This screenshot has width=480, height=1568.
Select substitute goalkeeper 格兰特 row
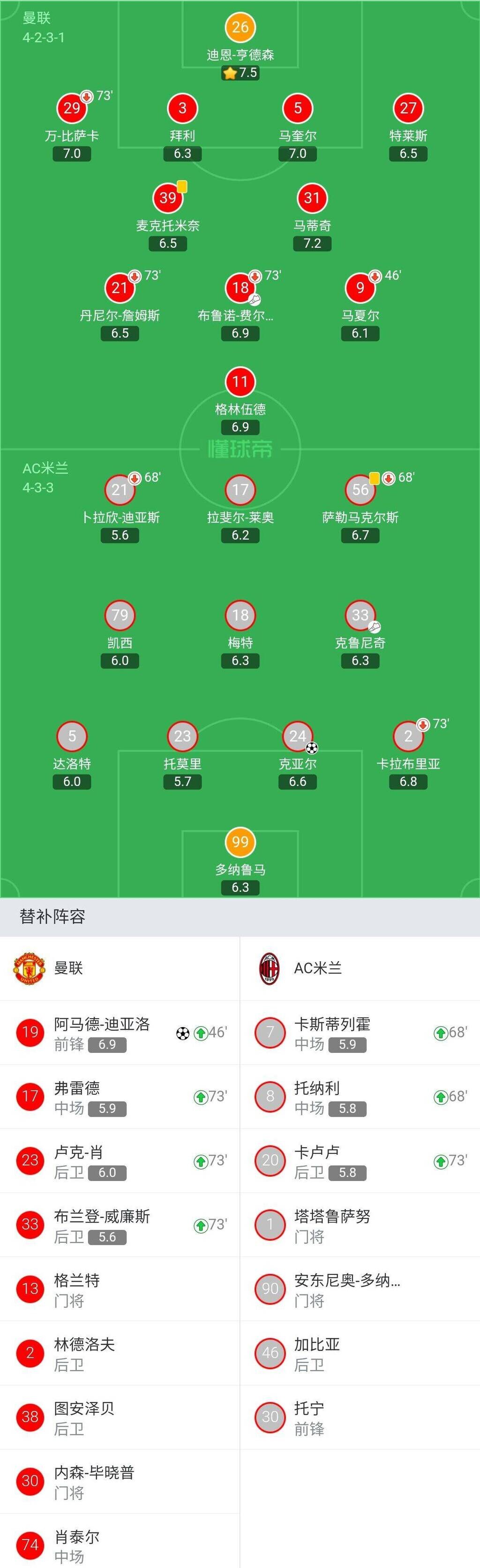120,1289
